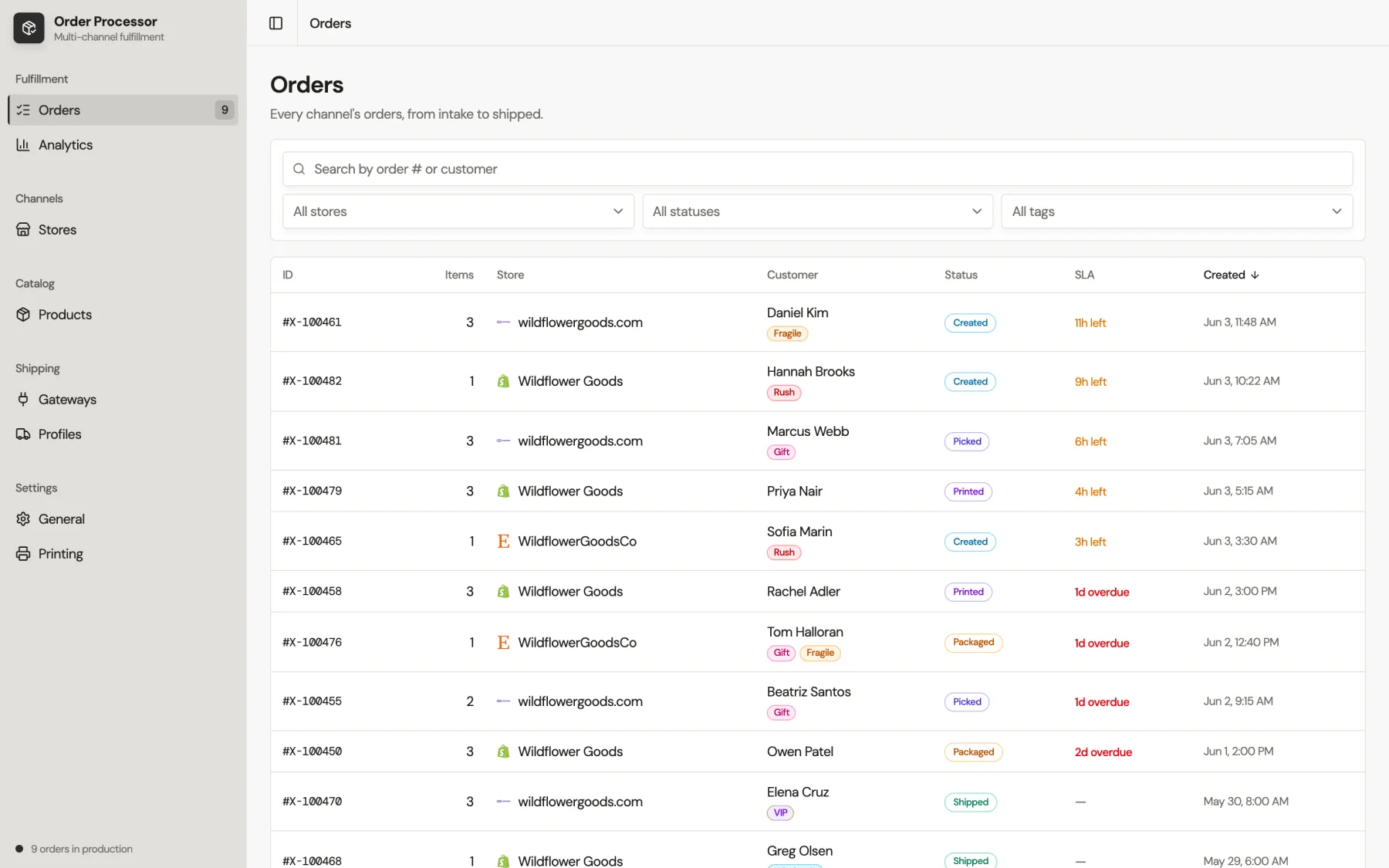The width and height of the screenshot is (1389, 868).
Task: Click the Created column sort arrow
Action: coord(1255,275)
